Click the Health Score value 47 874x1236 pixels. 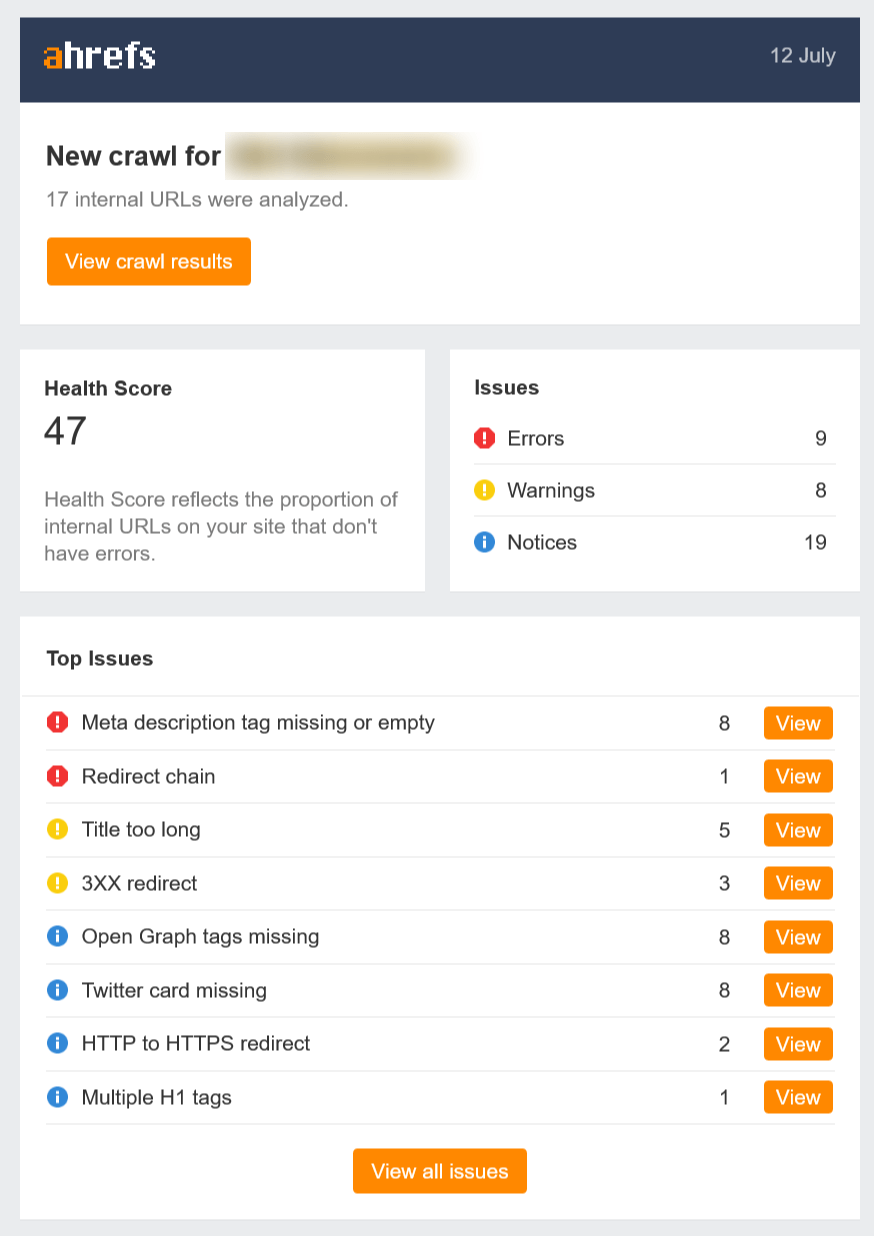click(66, 431)
